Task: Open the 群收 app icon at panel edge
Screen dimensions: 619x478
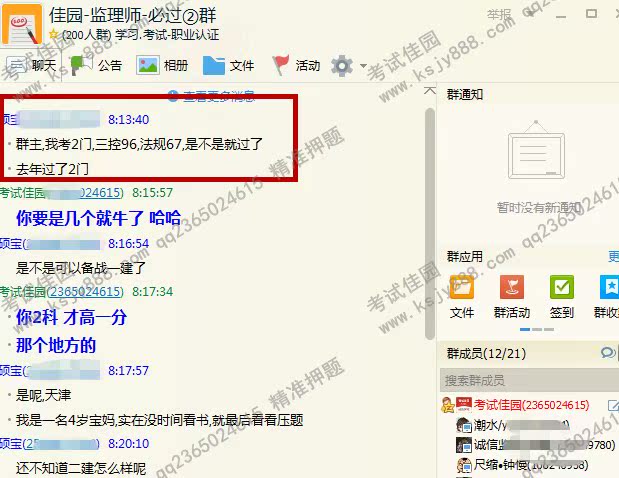Action: point(608,296)
